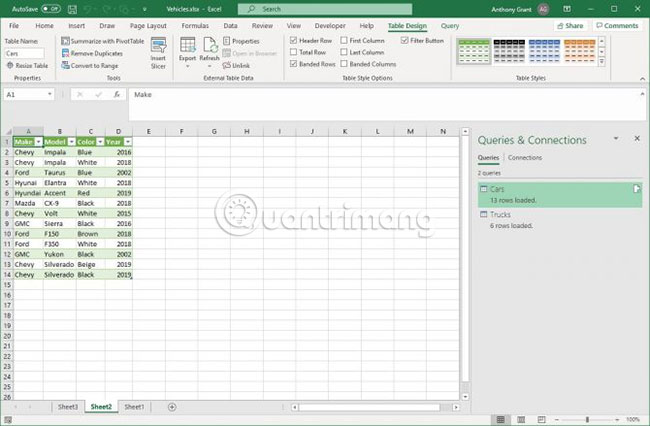Enable the First Column checkbox
Screen dimensions: 650x426
344,40
